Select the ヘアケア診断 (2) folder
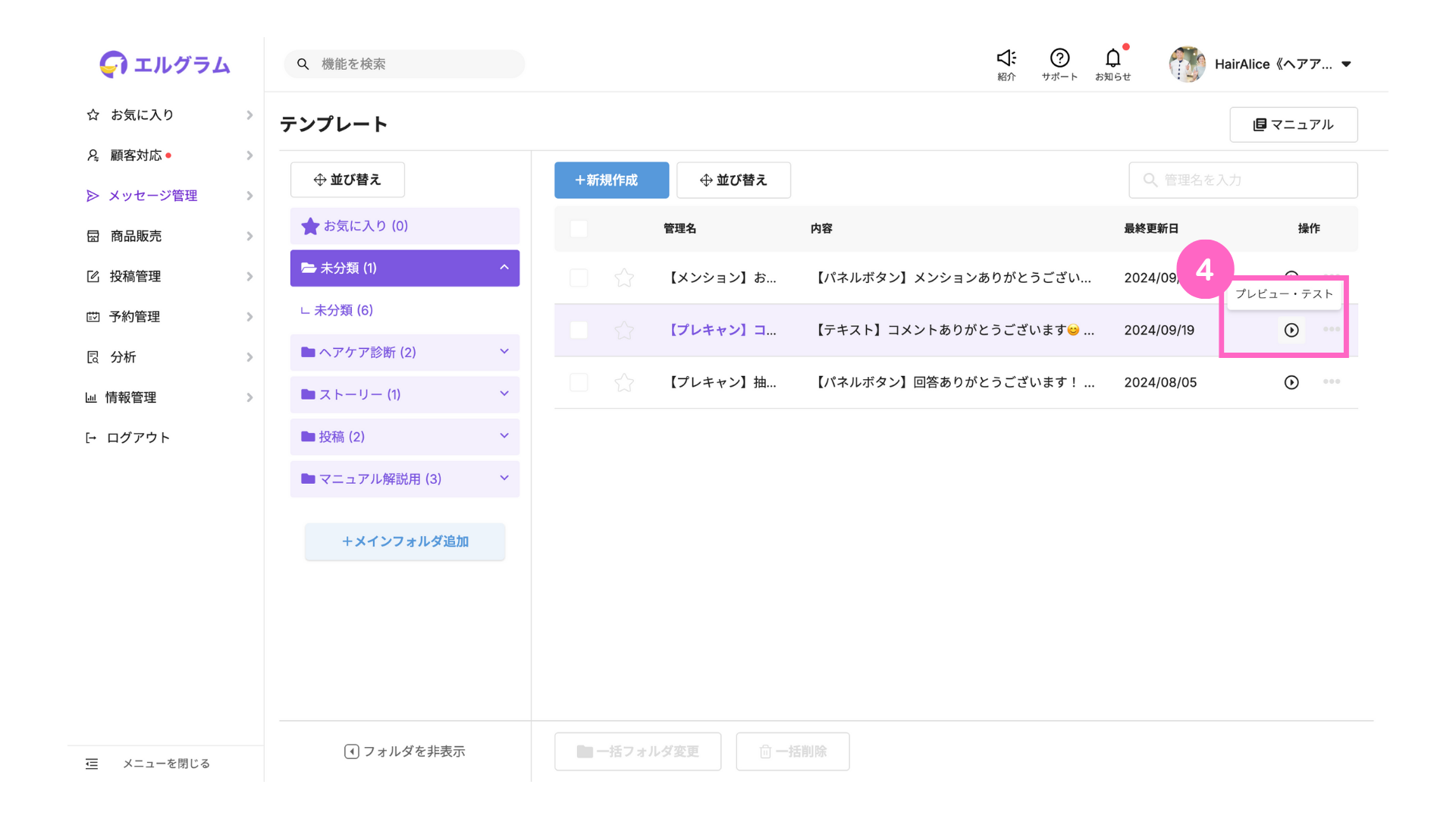The height and width of the screenshot is (819, 1456). tap(405, 352)
